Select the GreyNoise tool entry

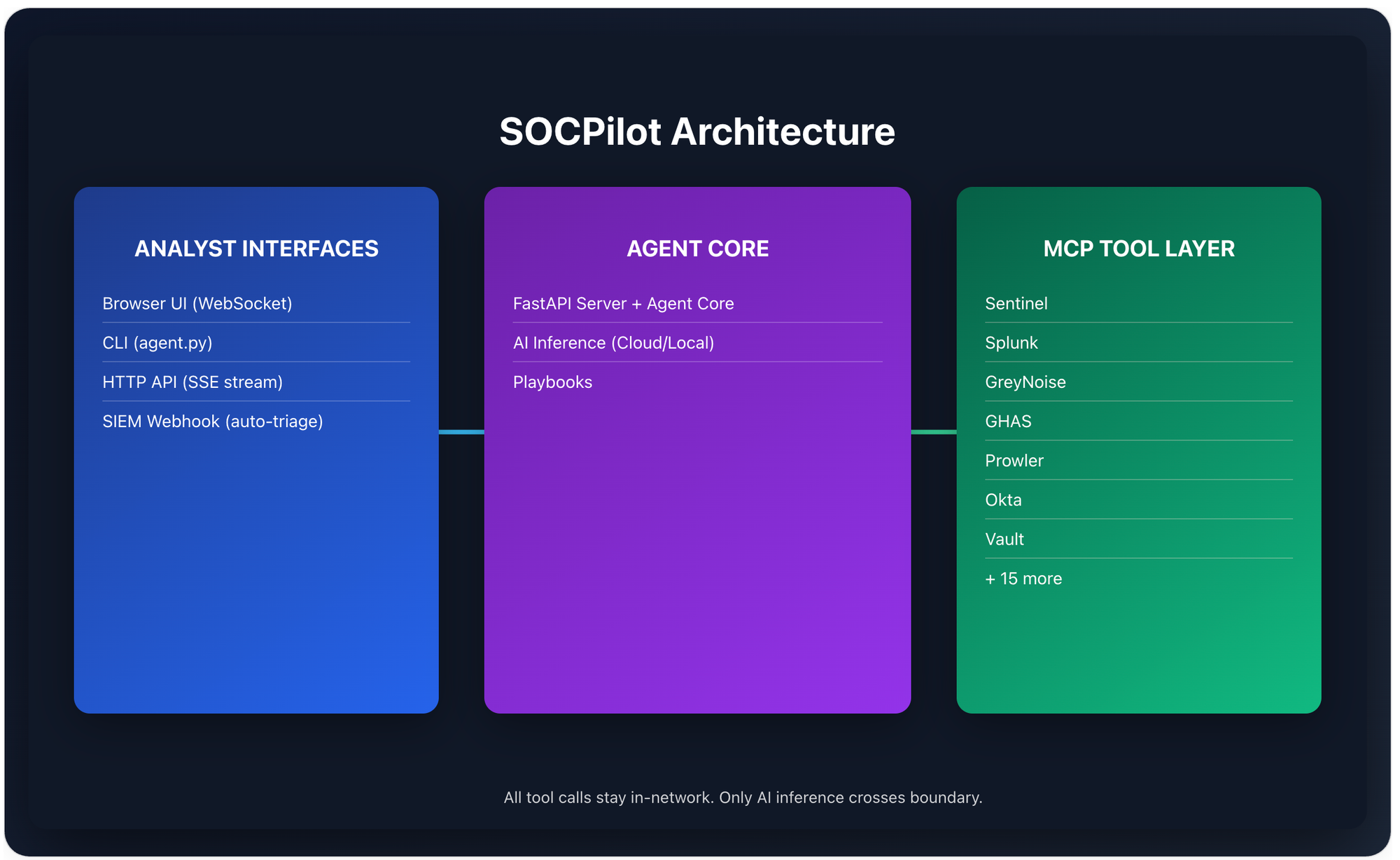1025,382
